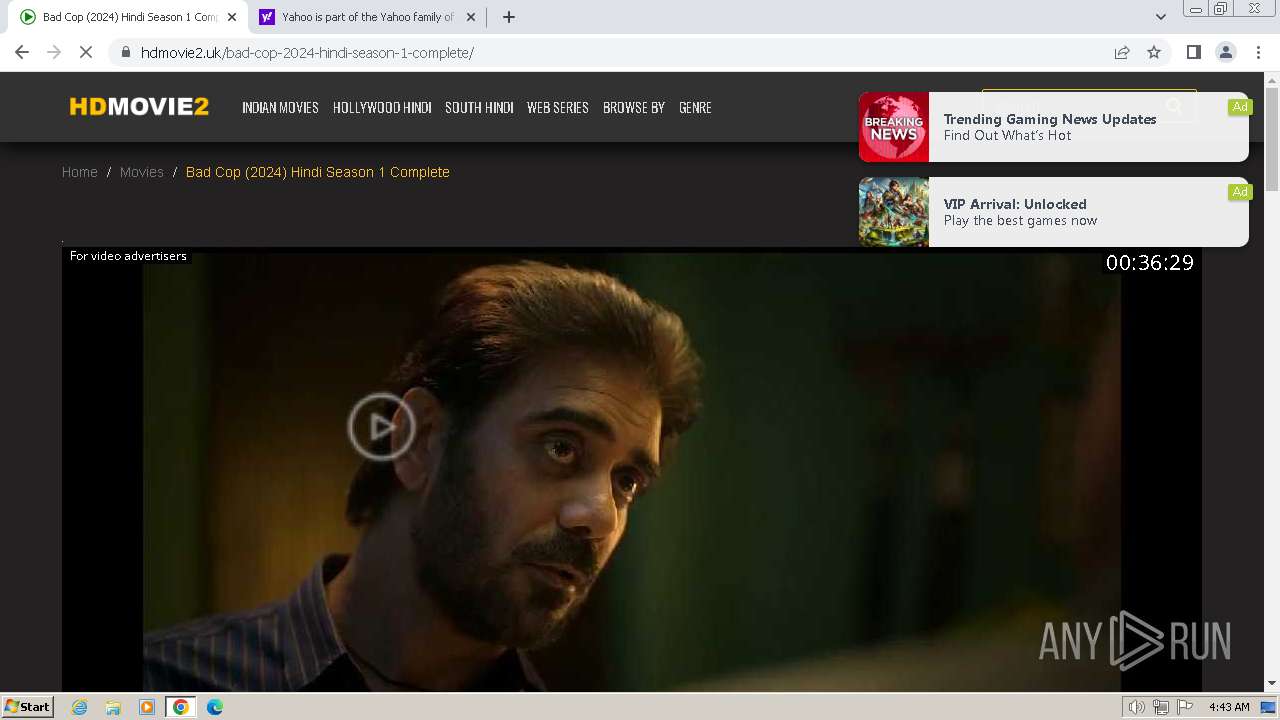Close the Bad Cop tab

click(x=231, y=17)
